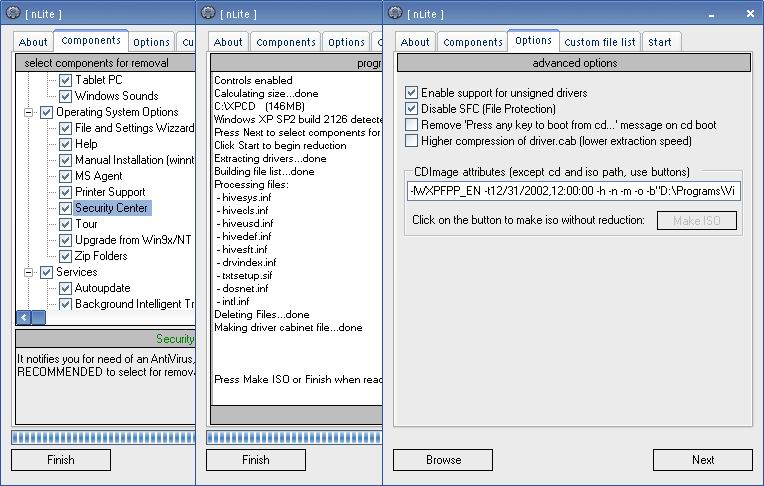The width and height of the screenshot is (764, 486).
Task: Click the 'advanced options' header bar
Action: click(x=574, y=63)
